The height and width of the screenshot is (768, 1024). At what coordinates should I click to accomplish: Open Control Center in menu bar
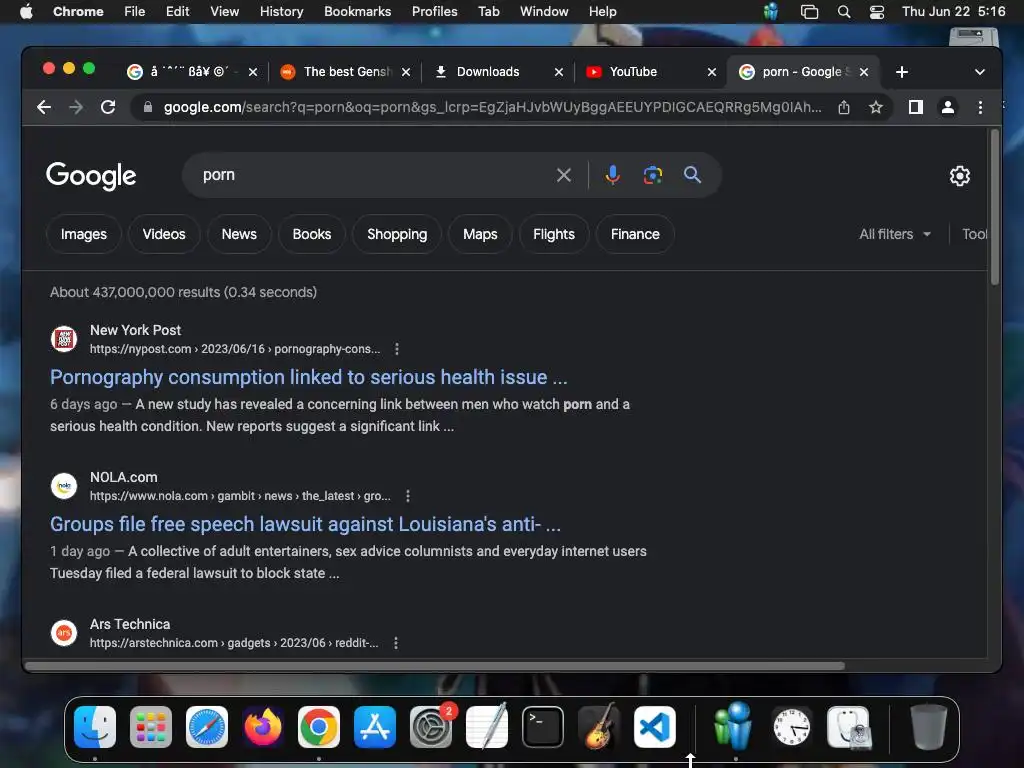point(876,11)
